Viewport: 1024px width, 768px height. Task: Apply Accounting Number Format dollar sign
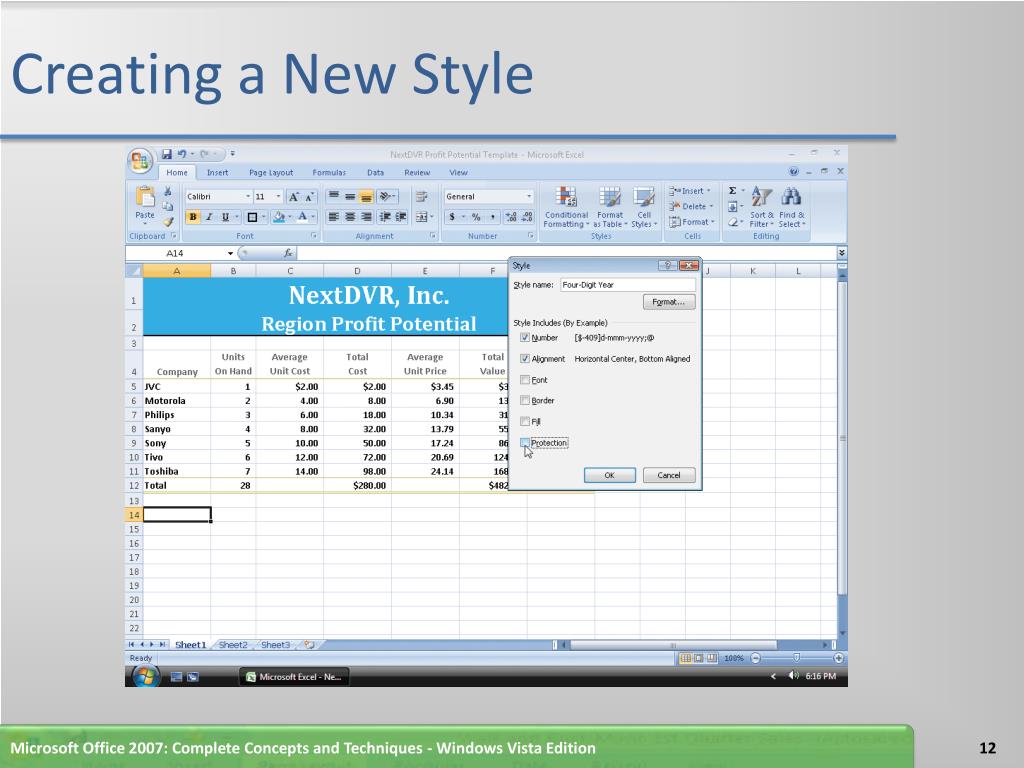tap(452, 217)
